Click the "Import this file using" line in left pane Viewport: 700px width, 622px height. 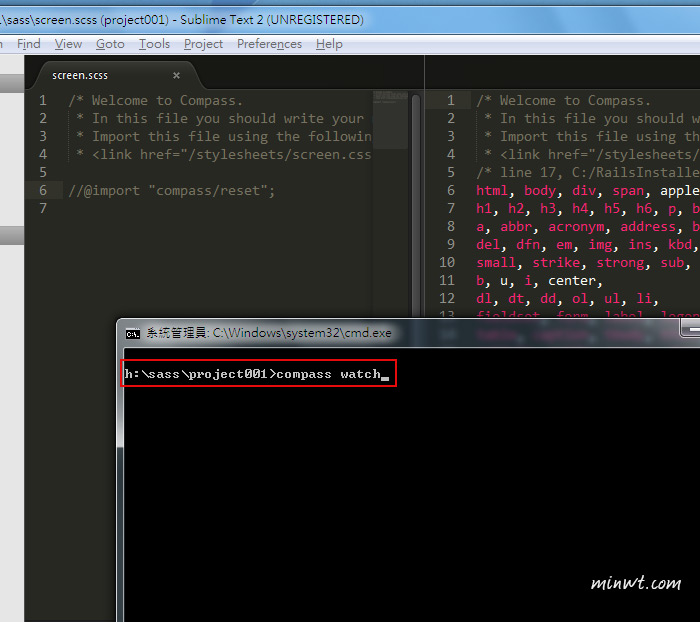[x=223, y=136]
